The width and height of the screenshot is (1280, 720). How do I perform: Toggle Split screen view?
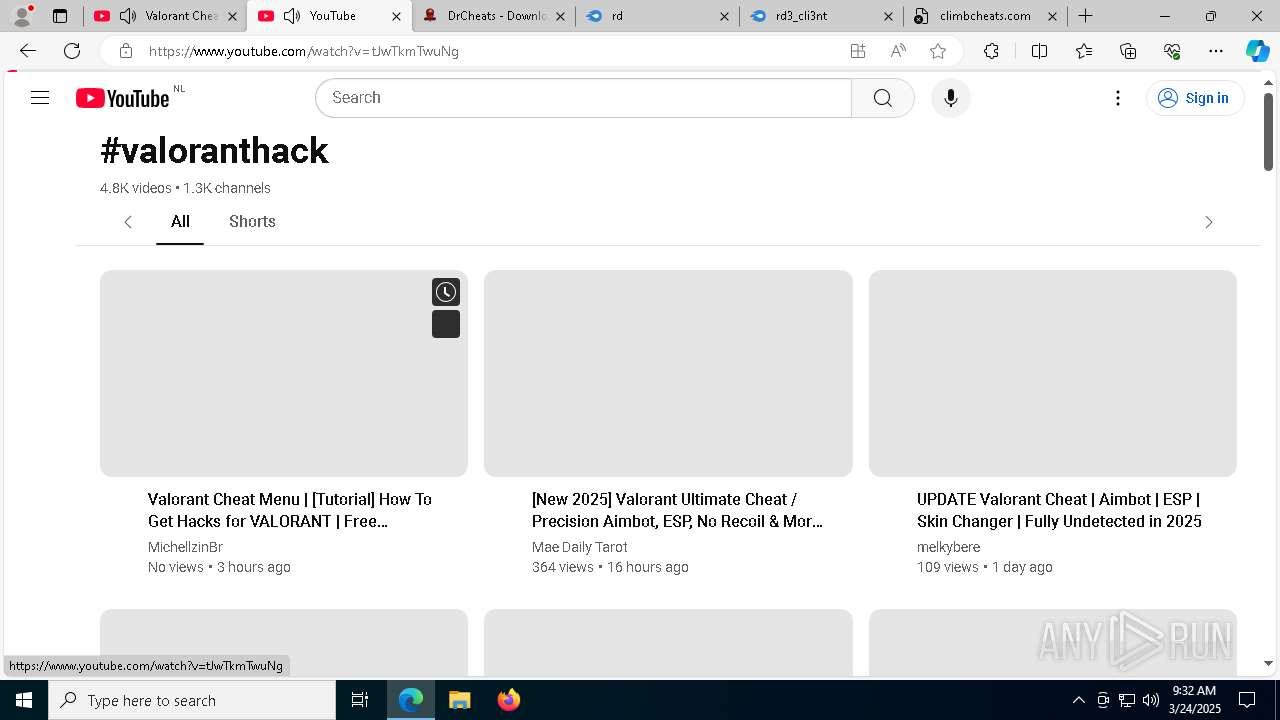coord(1039,51)
